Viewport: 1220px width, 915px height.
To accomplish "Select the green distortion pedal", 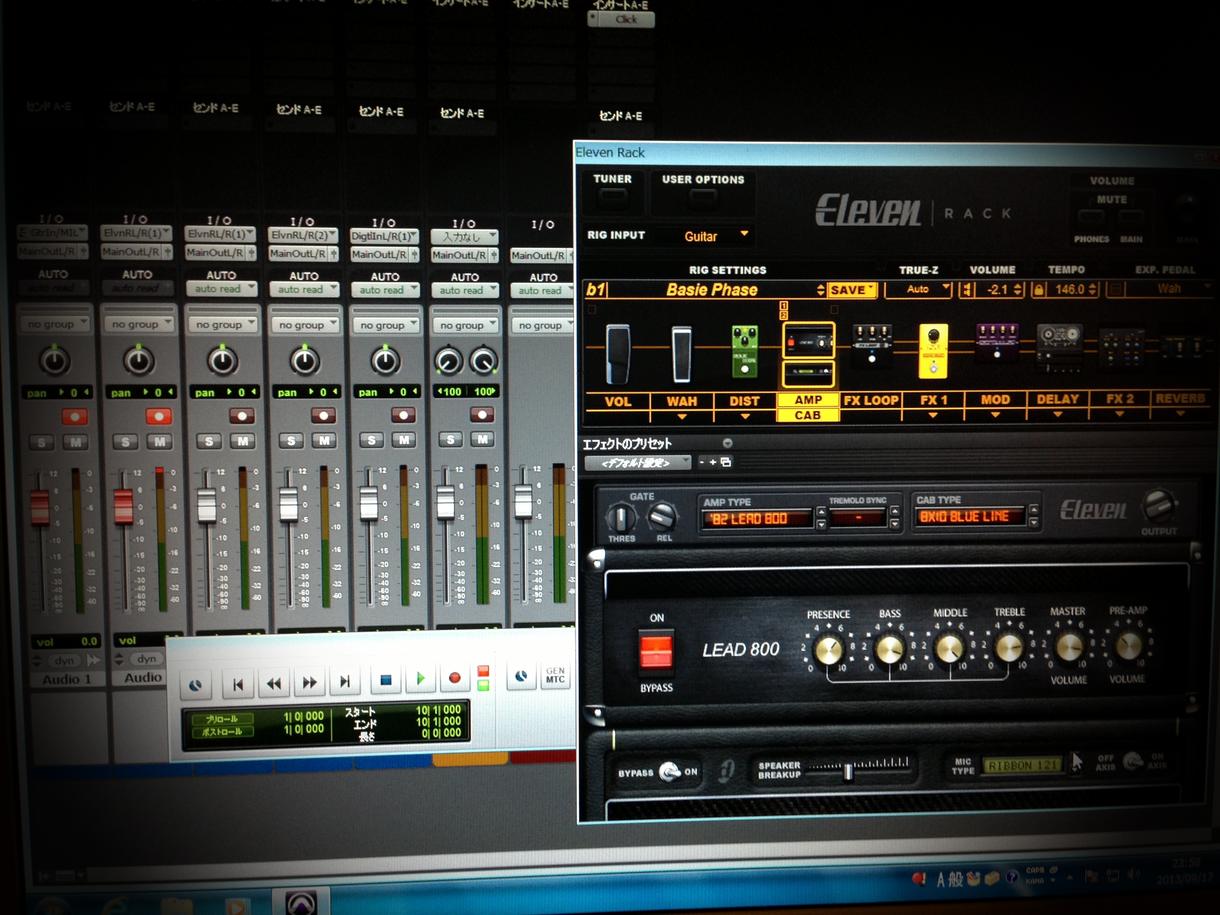I will coord(744,351).
